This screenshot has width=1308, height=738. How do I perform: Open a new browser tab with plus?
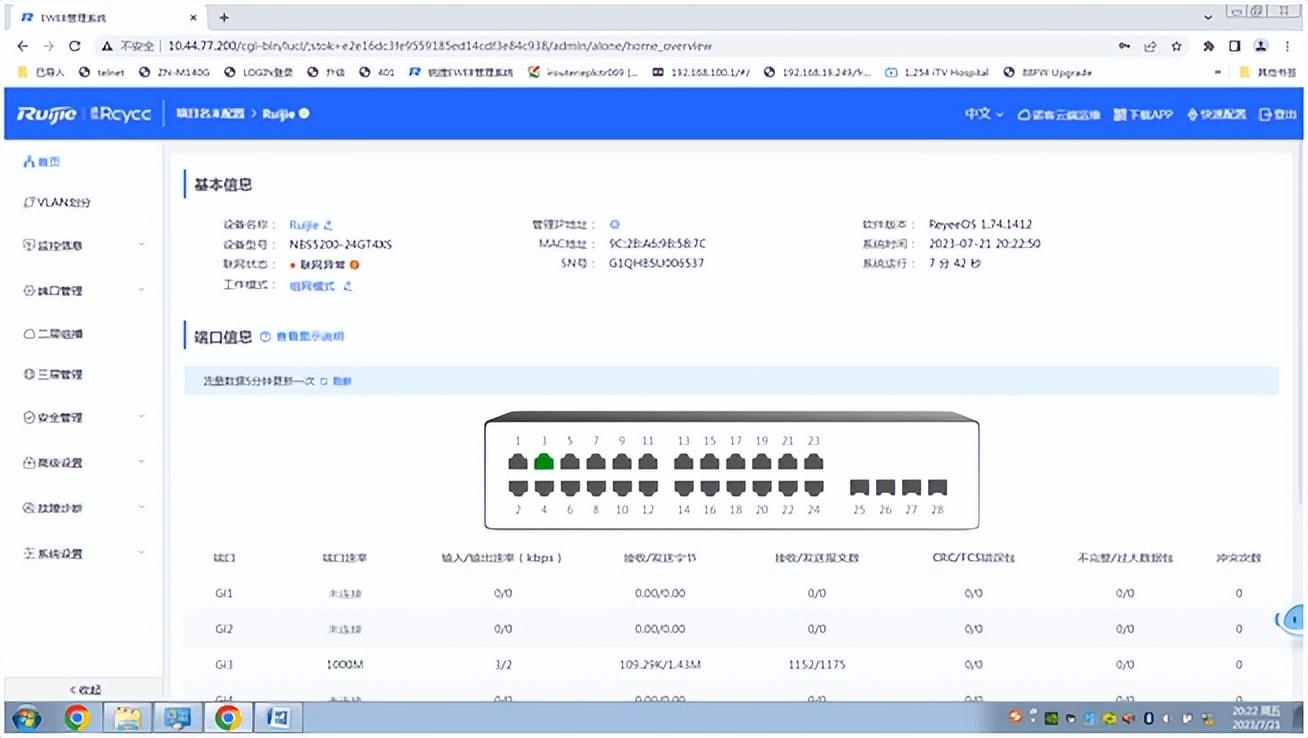[224, 17]
